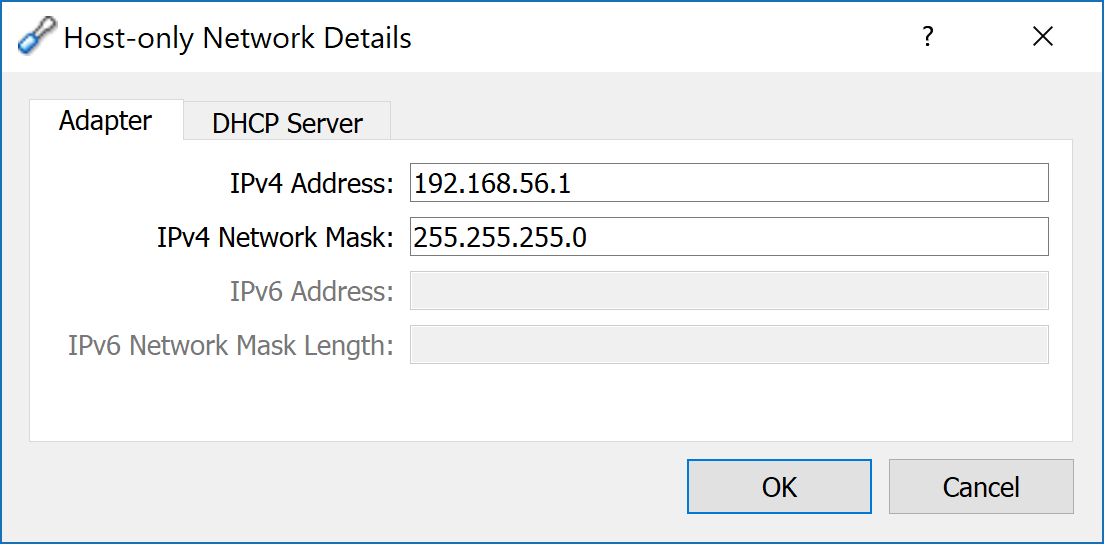
Task: Click the "Host-only Network Details" title text
Action: 237,37
